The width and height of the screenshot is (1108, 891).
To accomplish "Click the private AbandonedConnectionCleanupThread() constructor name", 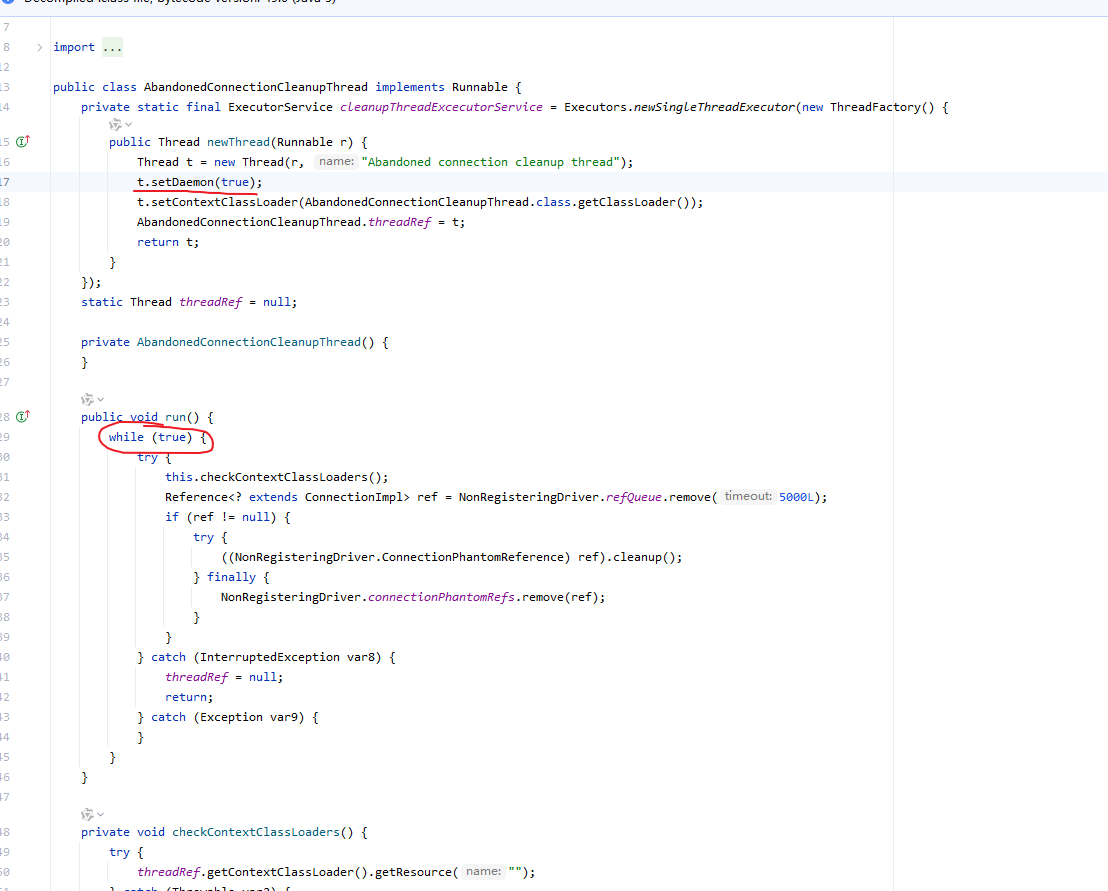I will coord(249,343).
